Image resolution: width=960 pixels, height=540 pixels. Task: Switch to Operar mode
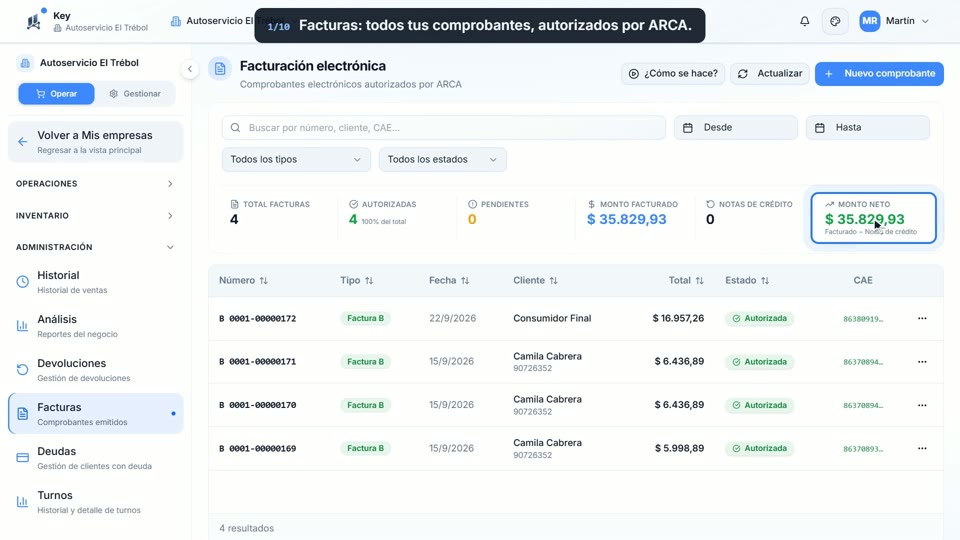56,94
